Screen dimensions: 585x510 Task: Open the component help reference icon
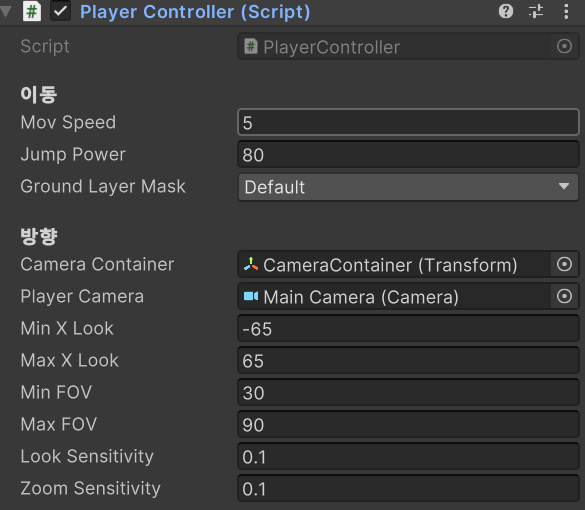click(506, 11)
